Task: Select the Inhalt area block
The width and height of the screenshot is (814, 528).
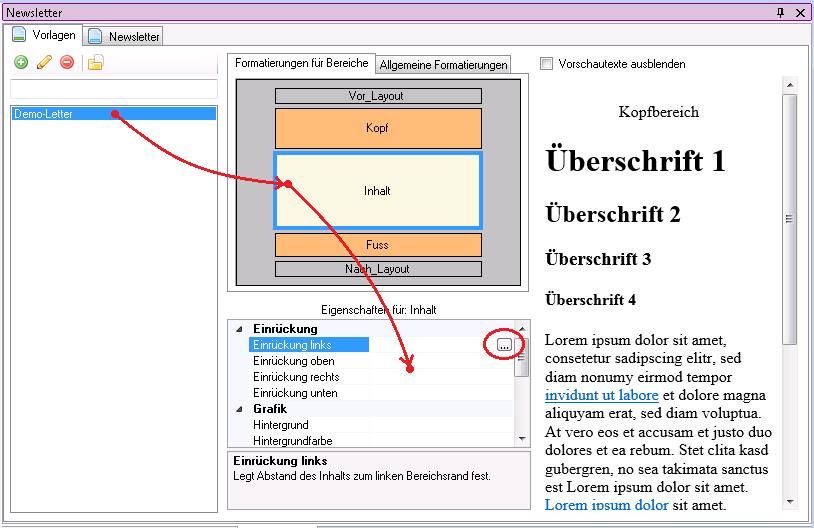Action: tap(378, 191)
